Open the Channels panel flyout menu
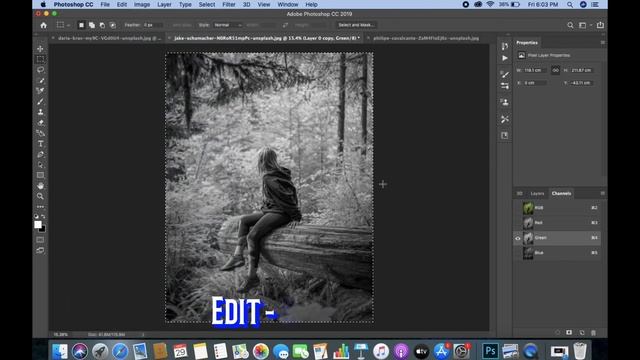The image size is (640, 360). coord(602,193)
